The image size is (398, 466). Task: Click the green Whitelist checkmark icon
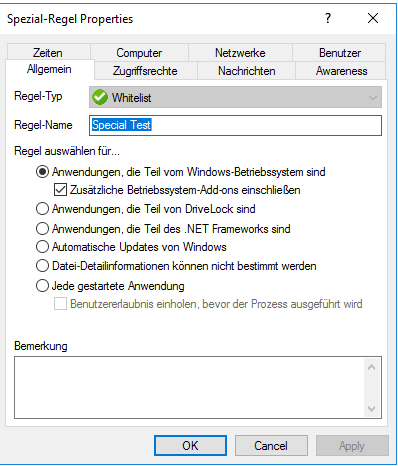(x=100, y=97)
